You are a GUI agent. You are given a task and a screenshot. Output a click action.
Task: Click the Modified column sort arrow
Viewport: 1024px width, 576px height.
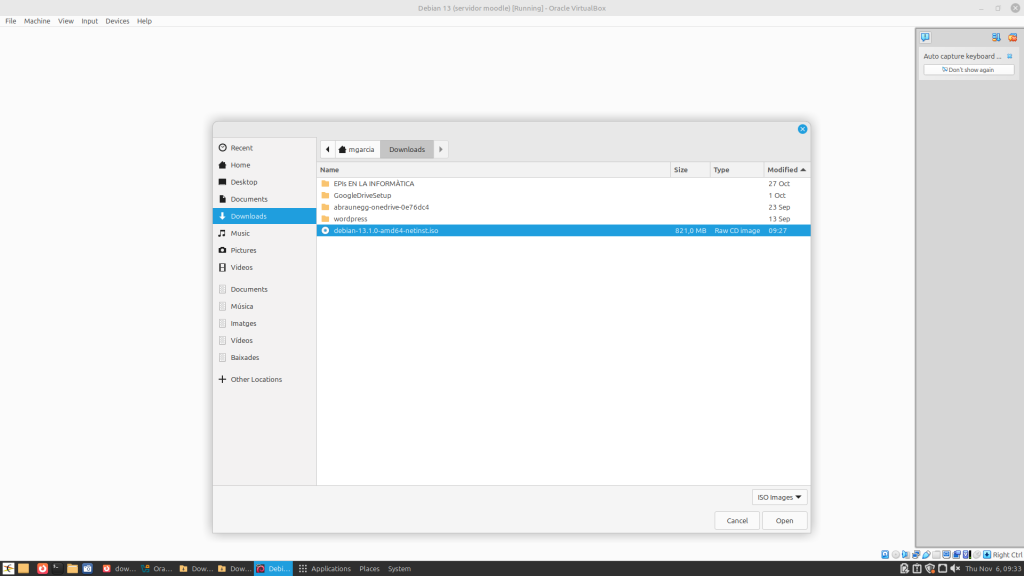pos(803,170)
